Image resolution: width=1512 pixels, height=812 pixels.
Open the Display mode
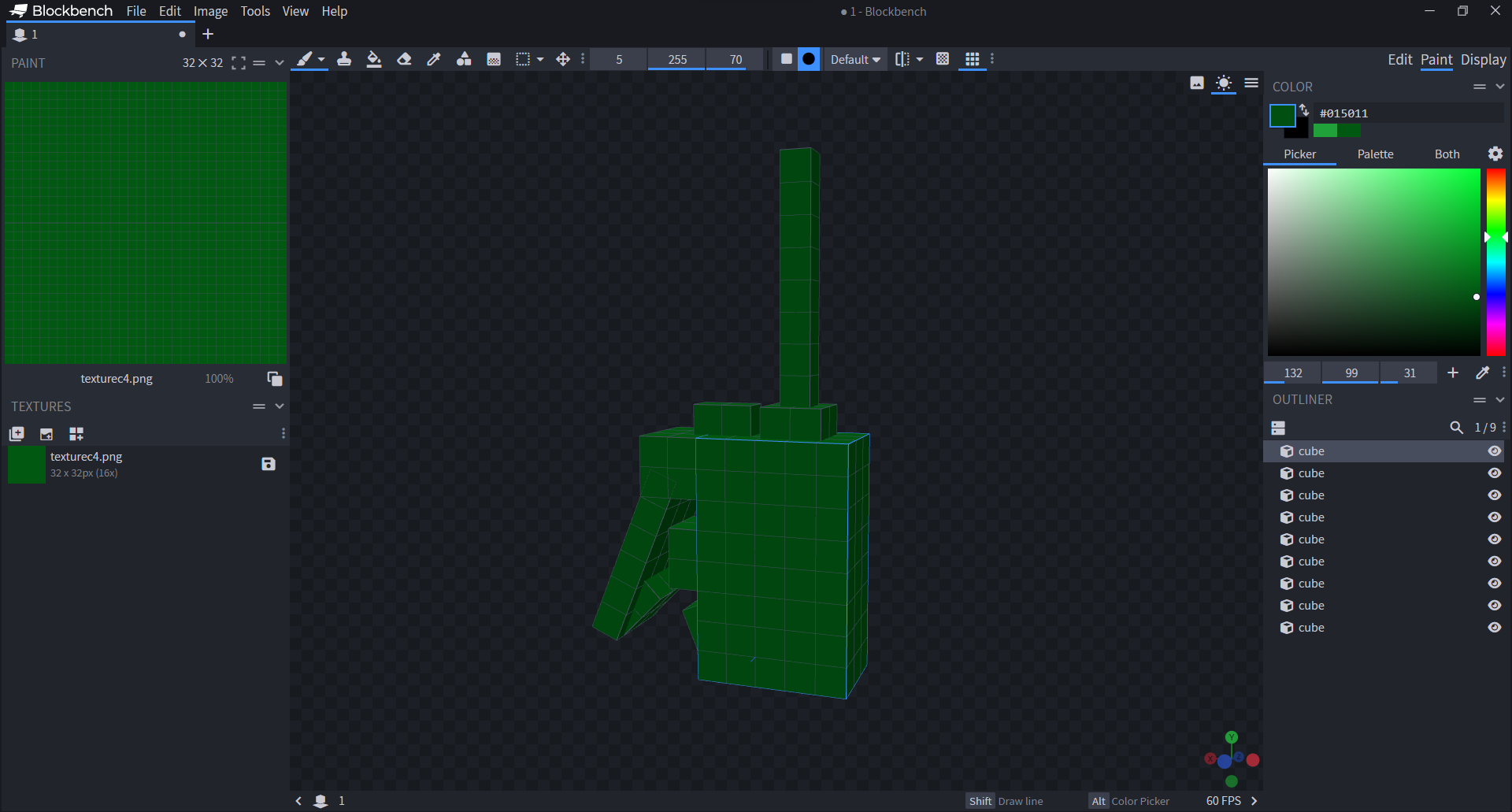[x=1483, y=59]
